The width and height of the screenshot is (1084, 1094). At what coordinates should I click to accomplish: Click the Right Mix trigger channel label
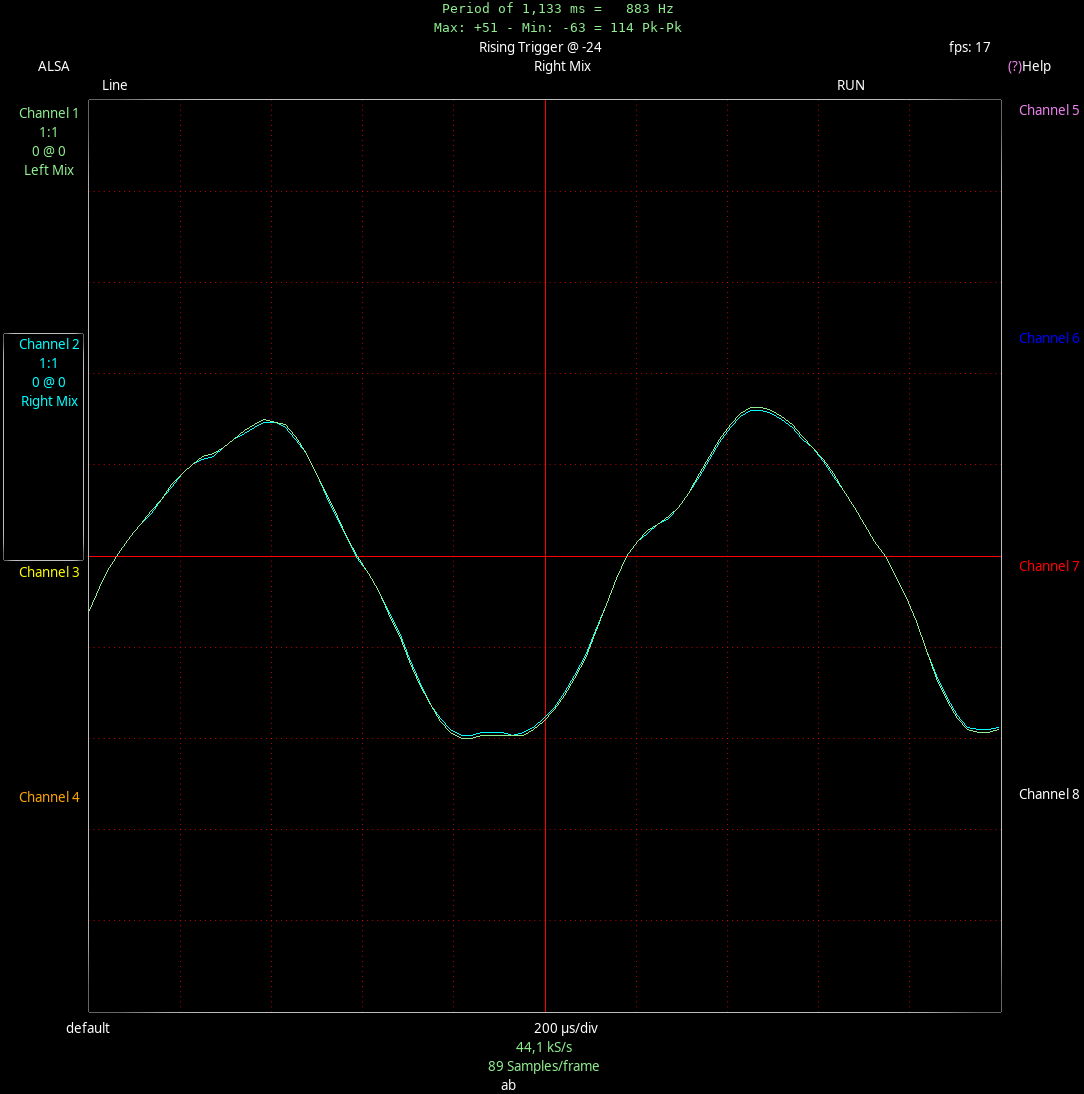(x=562, y=66)
